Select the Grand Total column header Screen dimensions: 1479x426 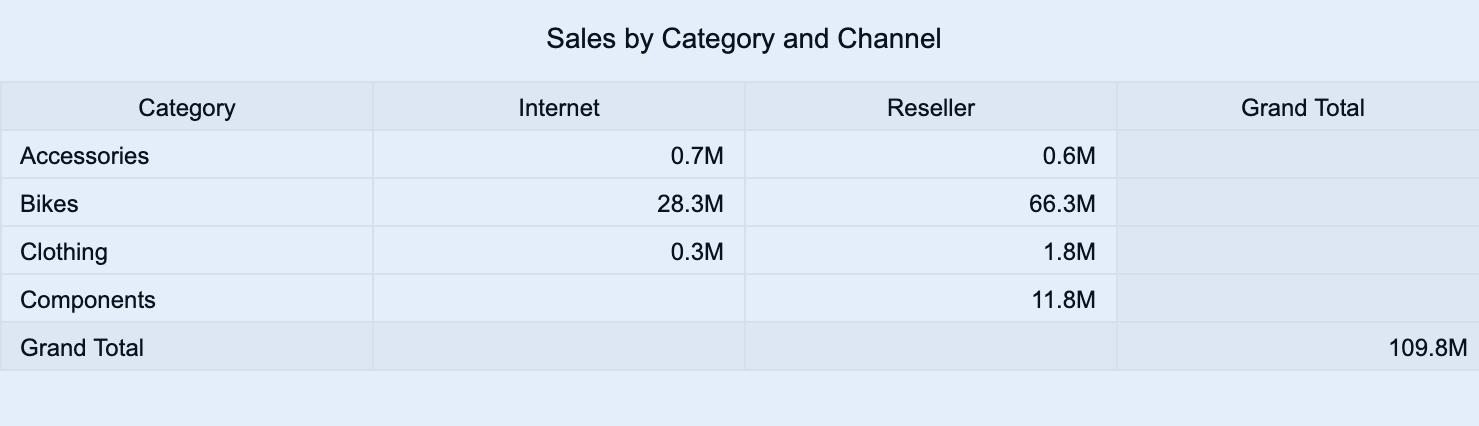(x=1302, y=107)
